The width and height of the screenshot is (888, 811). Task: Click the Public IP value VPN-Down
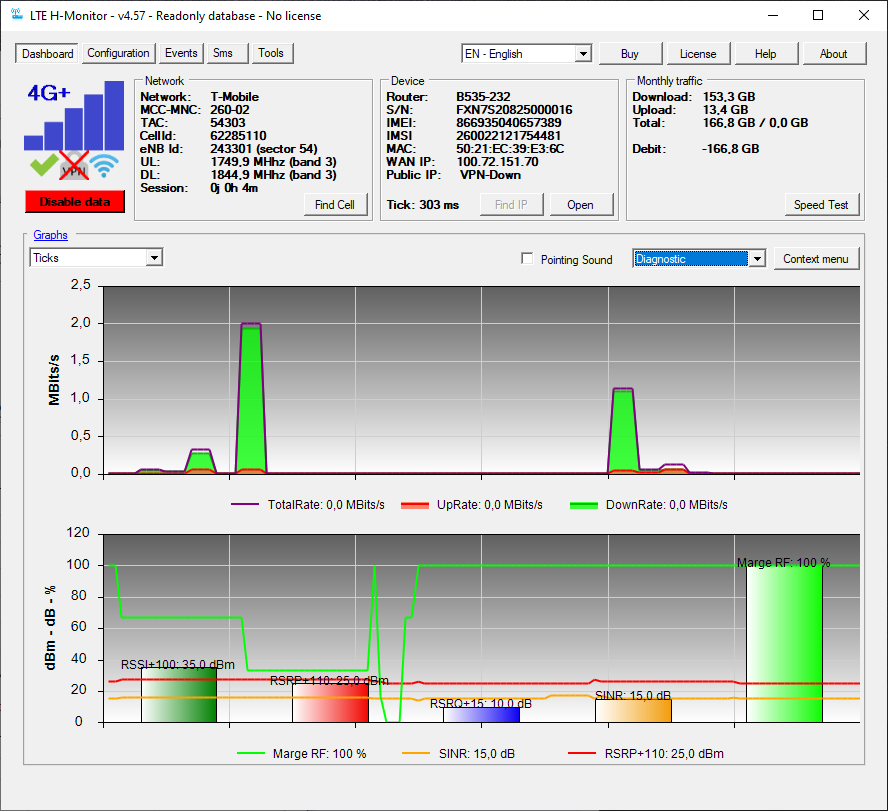(490, 175)
